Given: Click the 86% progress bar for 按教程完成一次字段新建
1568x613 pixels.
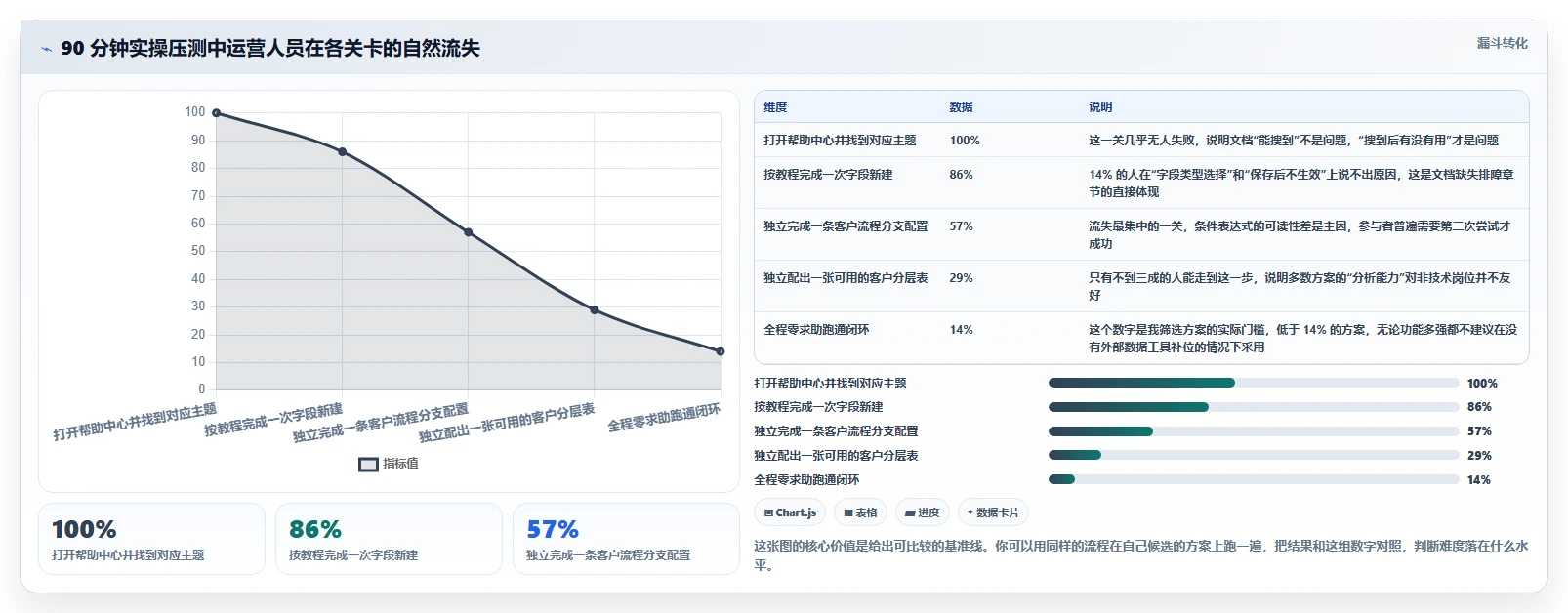Looking at the screenshot, I should 1254,407.
